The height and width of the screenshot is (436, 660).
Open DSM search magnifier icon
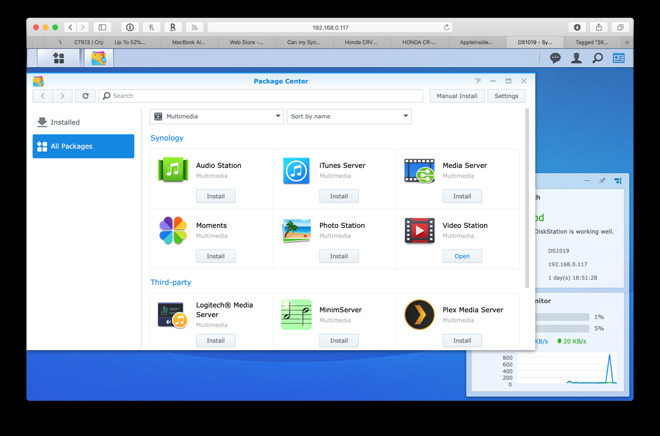tap(597, 58)
